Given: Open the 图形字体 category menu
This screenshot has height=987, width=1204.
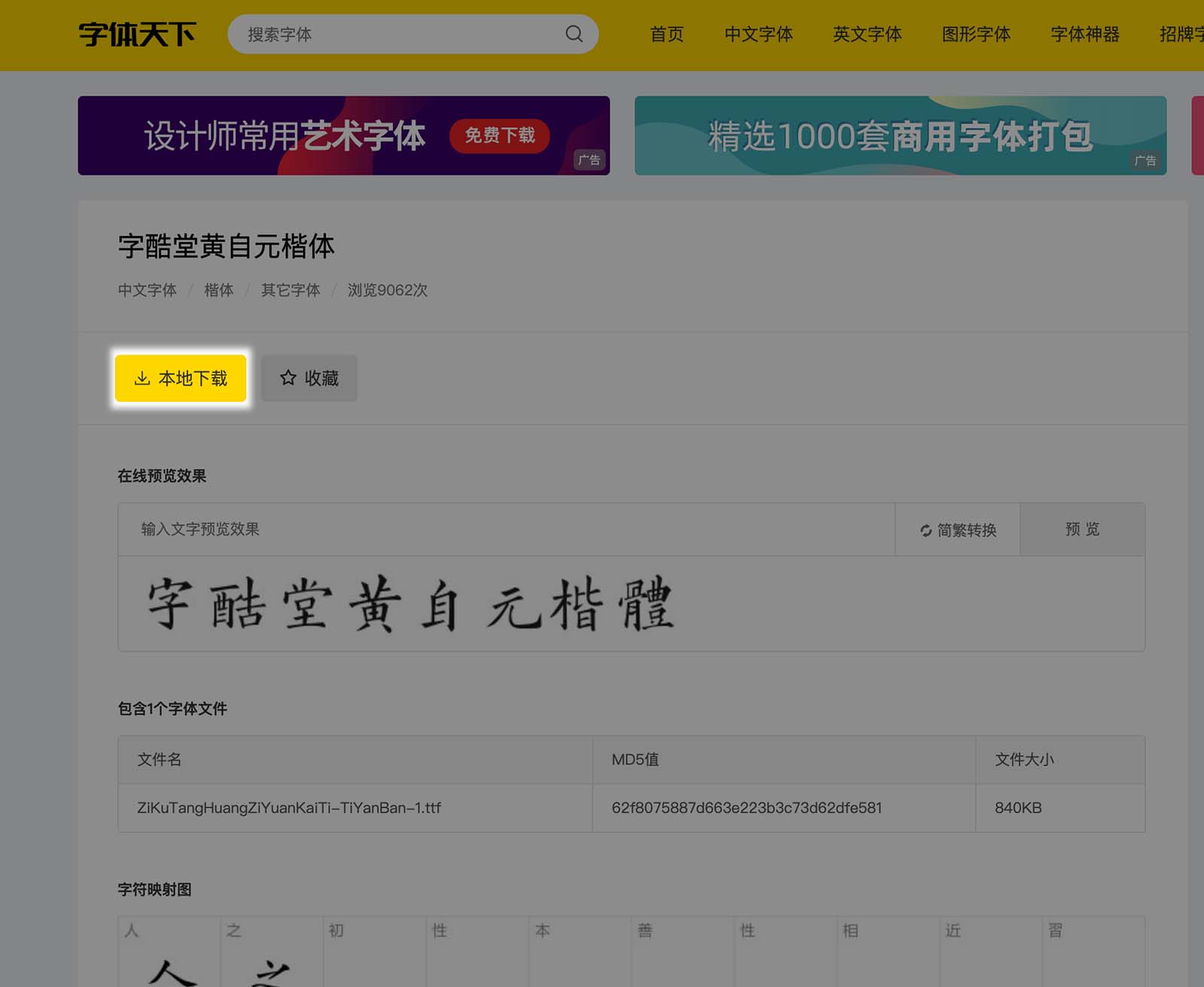Looking at the screenshot, I should click(x=975, y=34).
